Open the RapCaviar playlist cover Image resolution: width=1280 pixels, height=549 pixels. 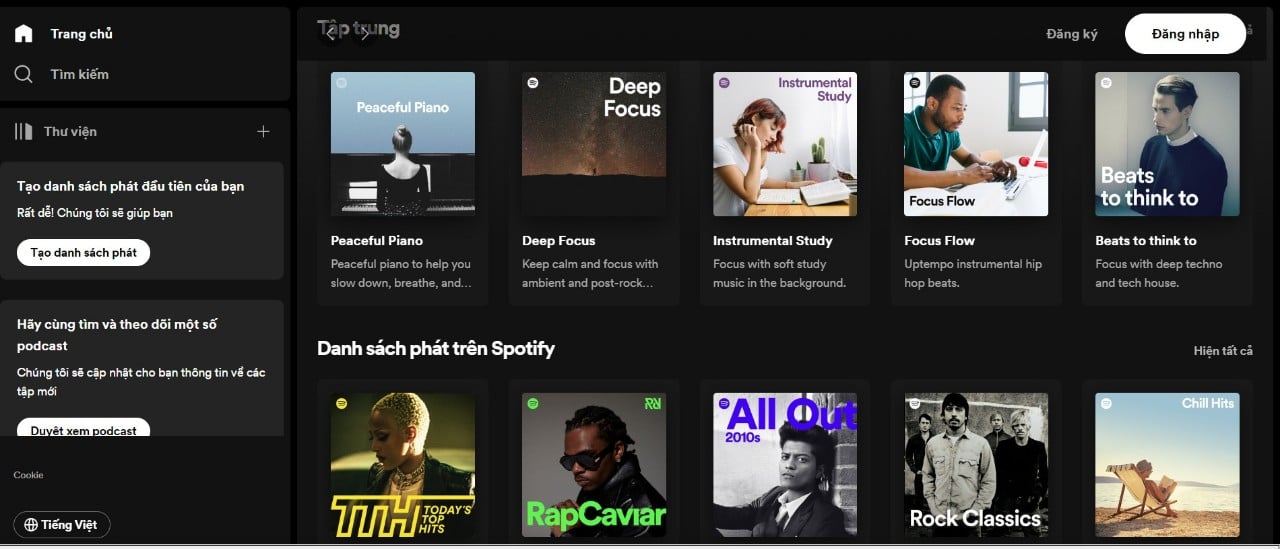[594, 465]
